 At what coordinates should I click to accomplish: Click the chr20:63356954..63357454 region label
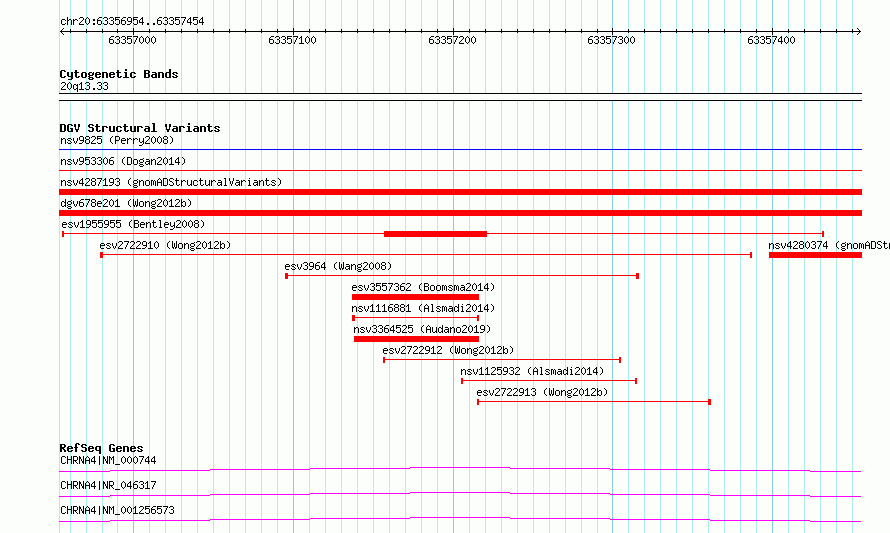(x=132, y=21)
